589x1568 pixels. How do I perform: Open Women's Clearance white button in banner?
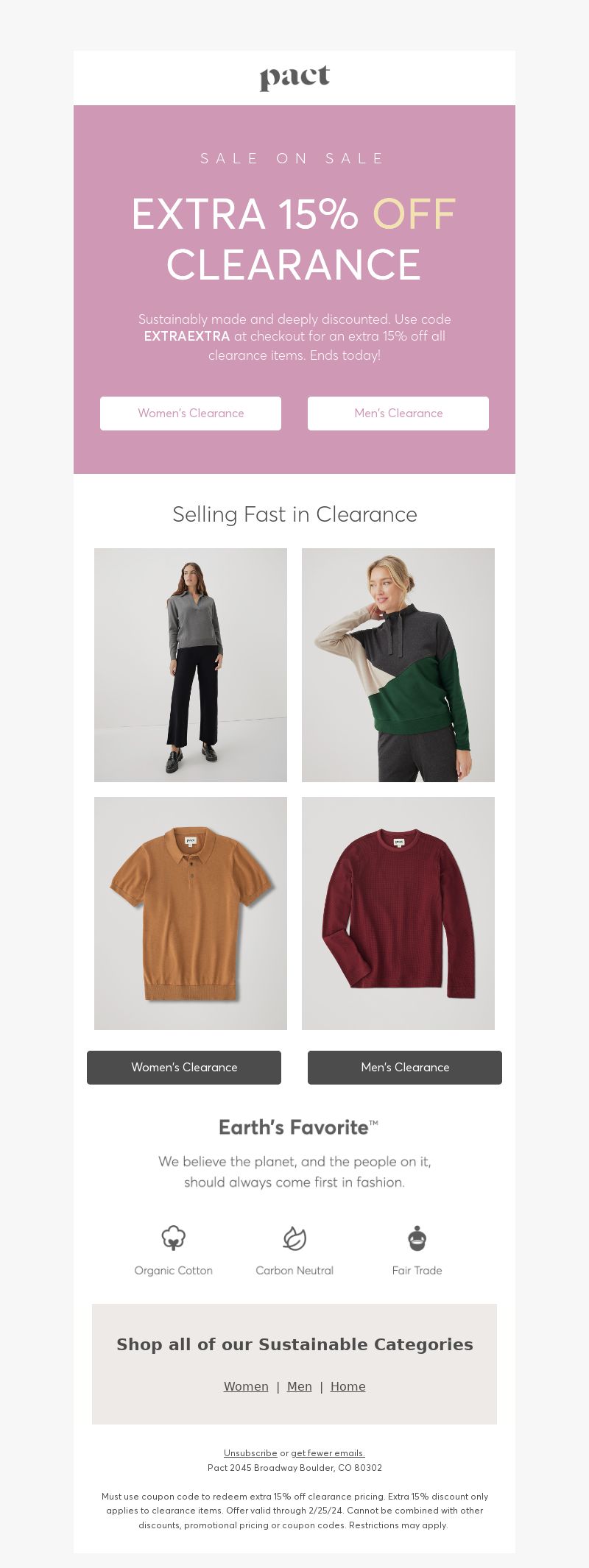point(191,414)
